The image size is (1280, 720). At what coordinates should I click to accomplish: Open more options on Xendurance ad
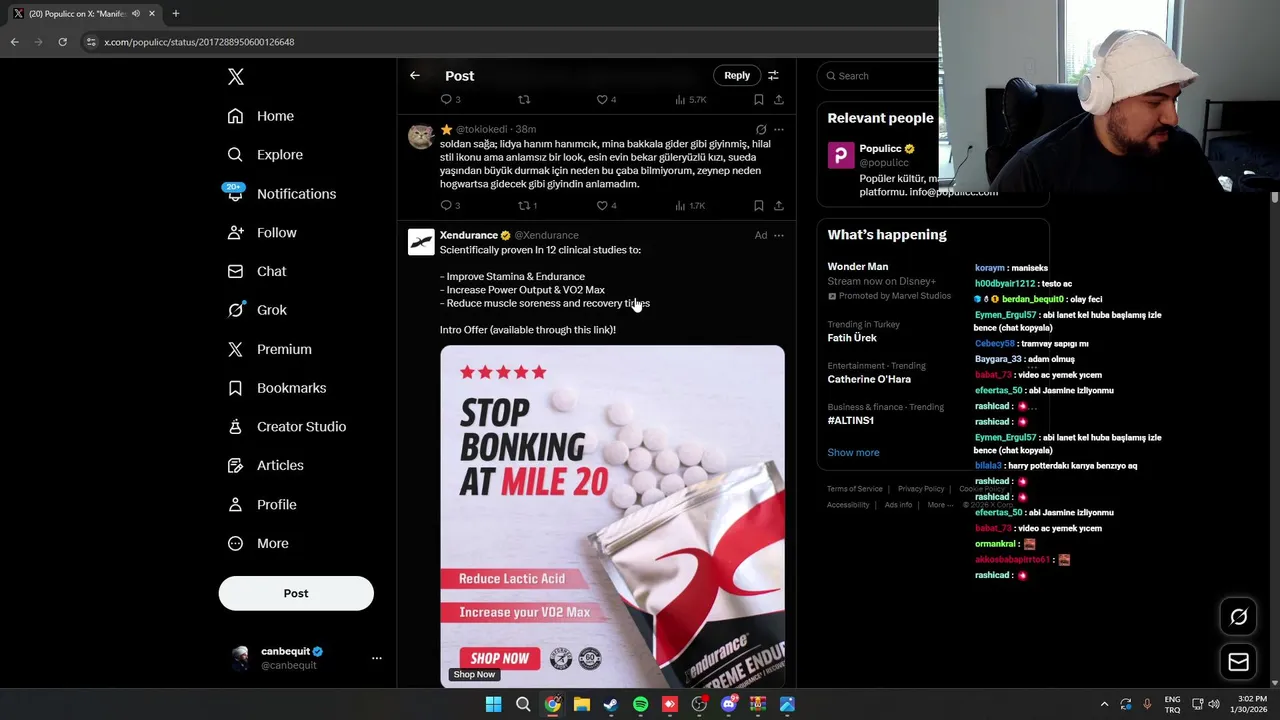pos(779,236)
